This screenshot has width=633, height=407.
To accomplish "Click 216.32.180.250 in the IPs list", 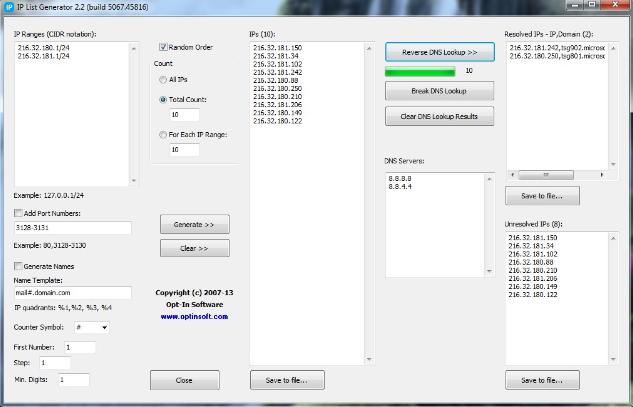I will (278, 88).
